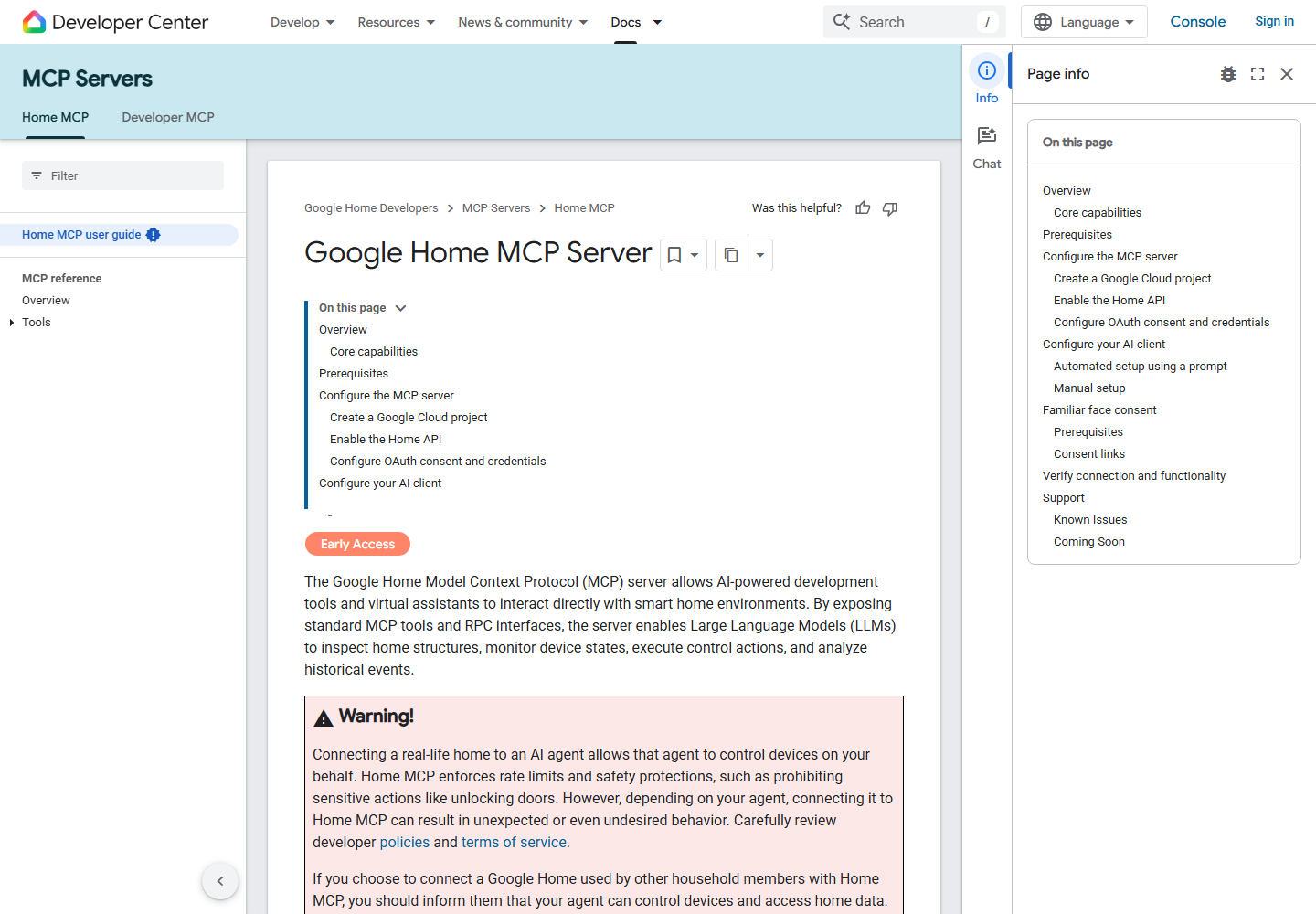
Task: Collapse the left sidebar with the chevron button
Action: click(220, 881)
